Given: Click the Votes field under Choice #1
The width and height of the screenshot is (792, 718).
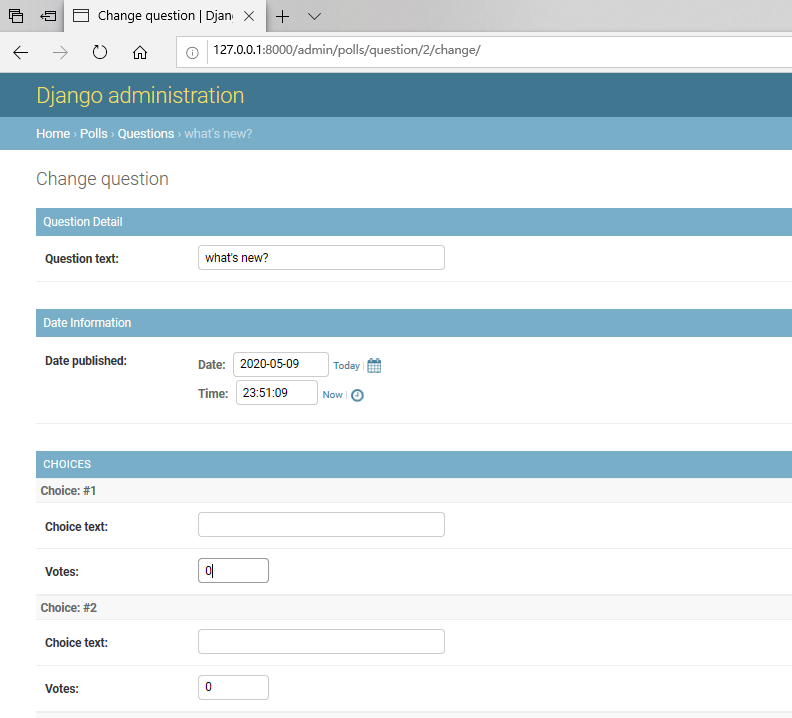Looking at the screenshot, I should (x=233, y=570).
